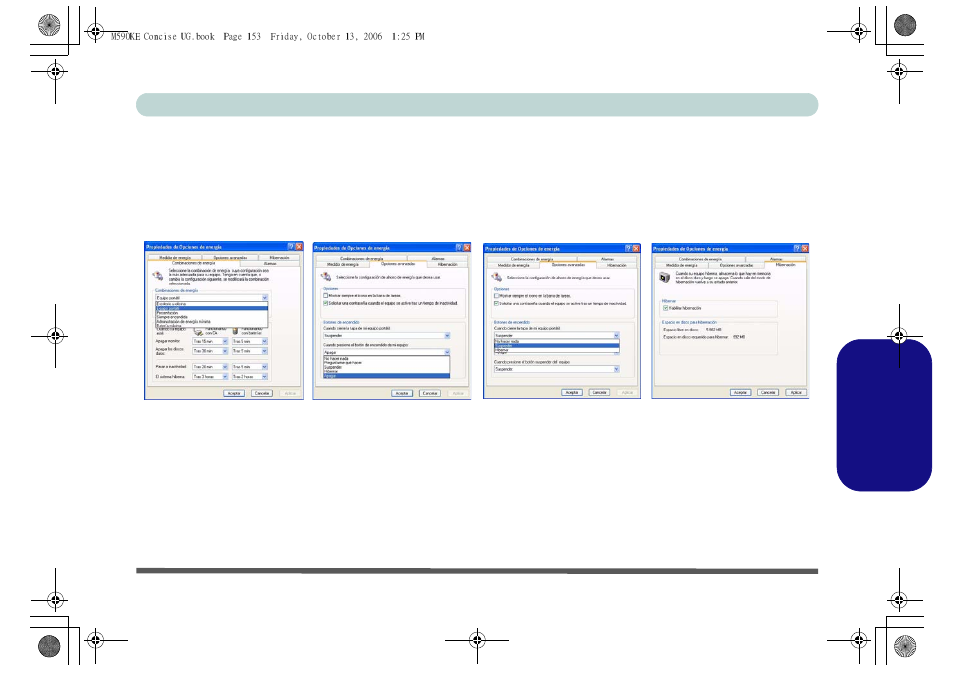Toggle password prompt checkbox in third dialog

pyautogui.click(x=496, y=302)
